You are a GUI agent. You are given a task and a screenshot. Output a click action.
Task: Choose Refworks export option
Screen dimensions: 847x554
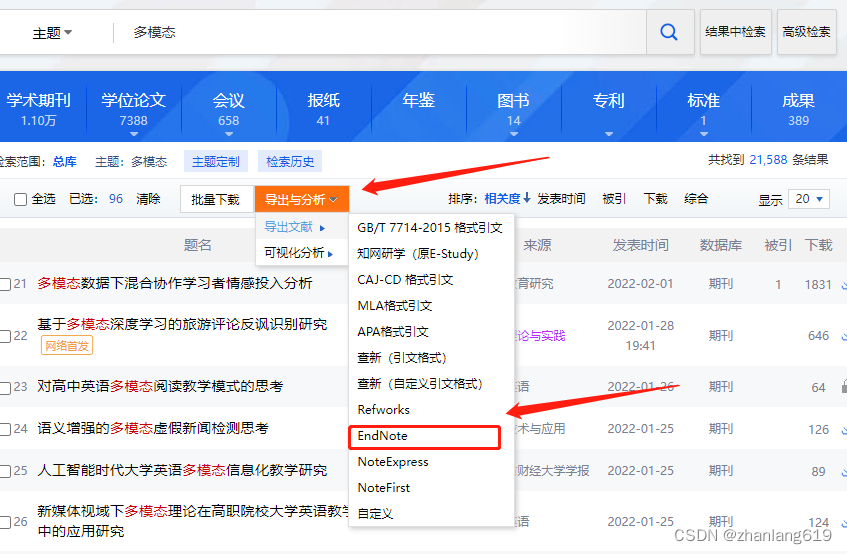(x=384, y=410)
